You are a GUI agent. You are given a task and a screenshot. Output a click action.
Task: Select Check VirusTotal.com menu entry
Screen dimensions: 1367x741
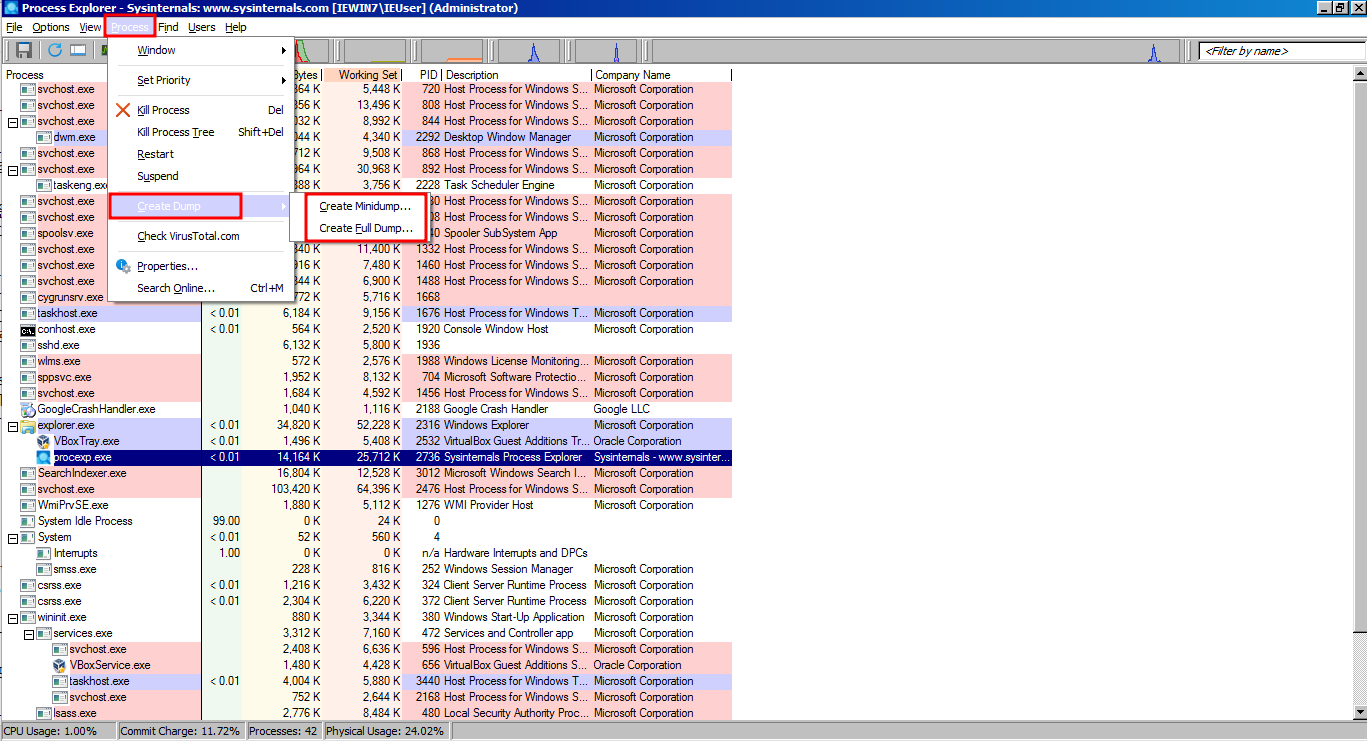pyautogui.click(x=201, y=236)
